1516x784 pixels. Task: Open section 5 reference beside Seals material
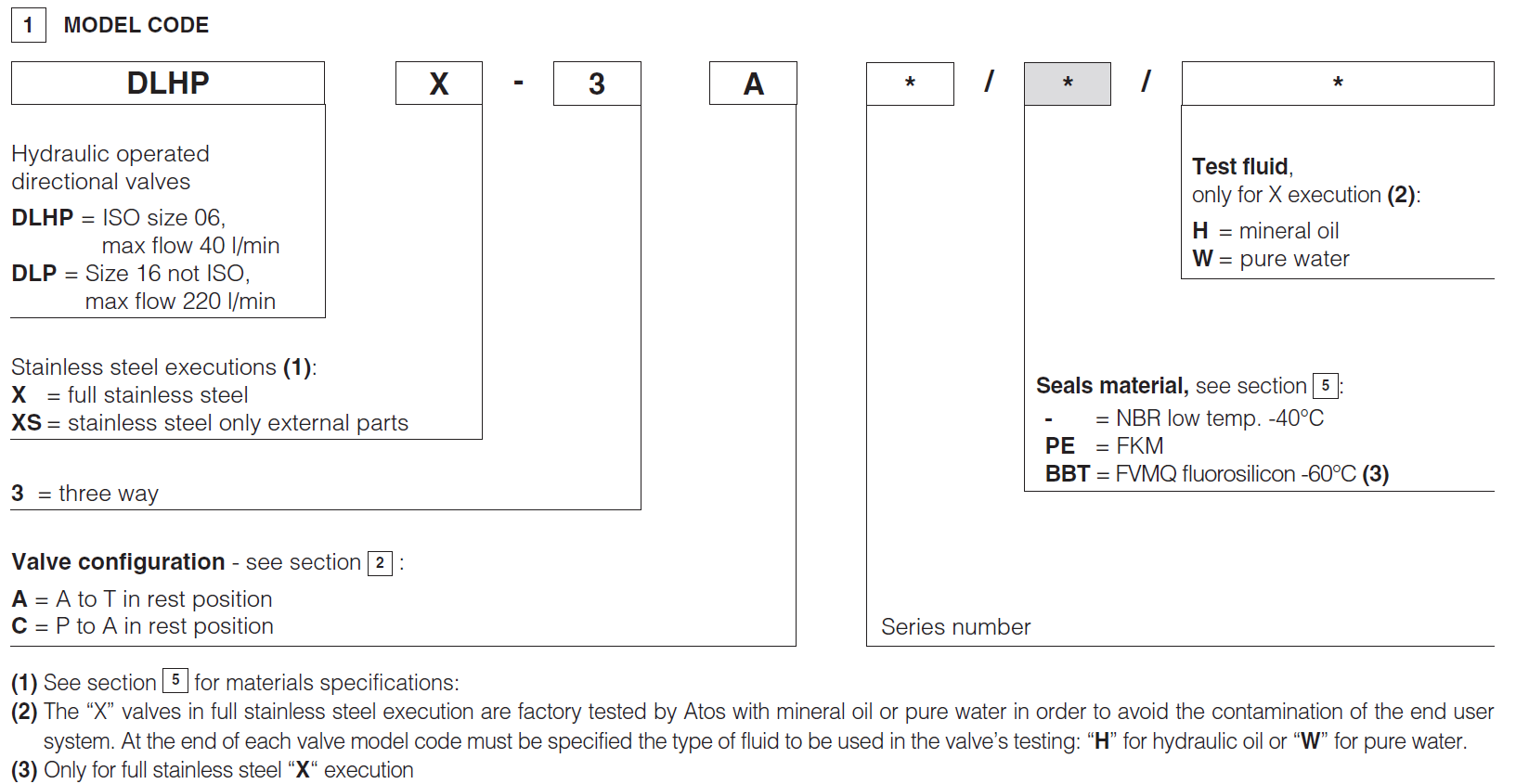[x=1325, y=386]
